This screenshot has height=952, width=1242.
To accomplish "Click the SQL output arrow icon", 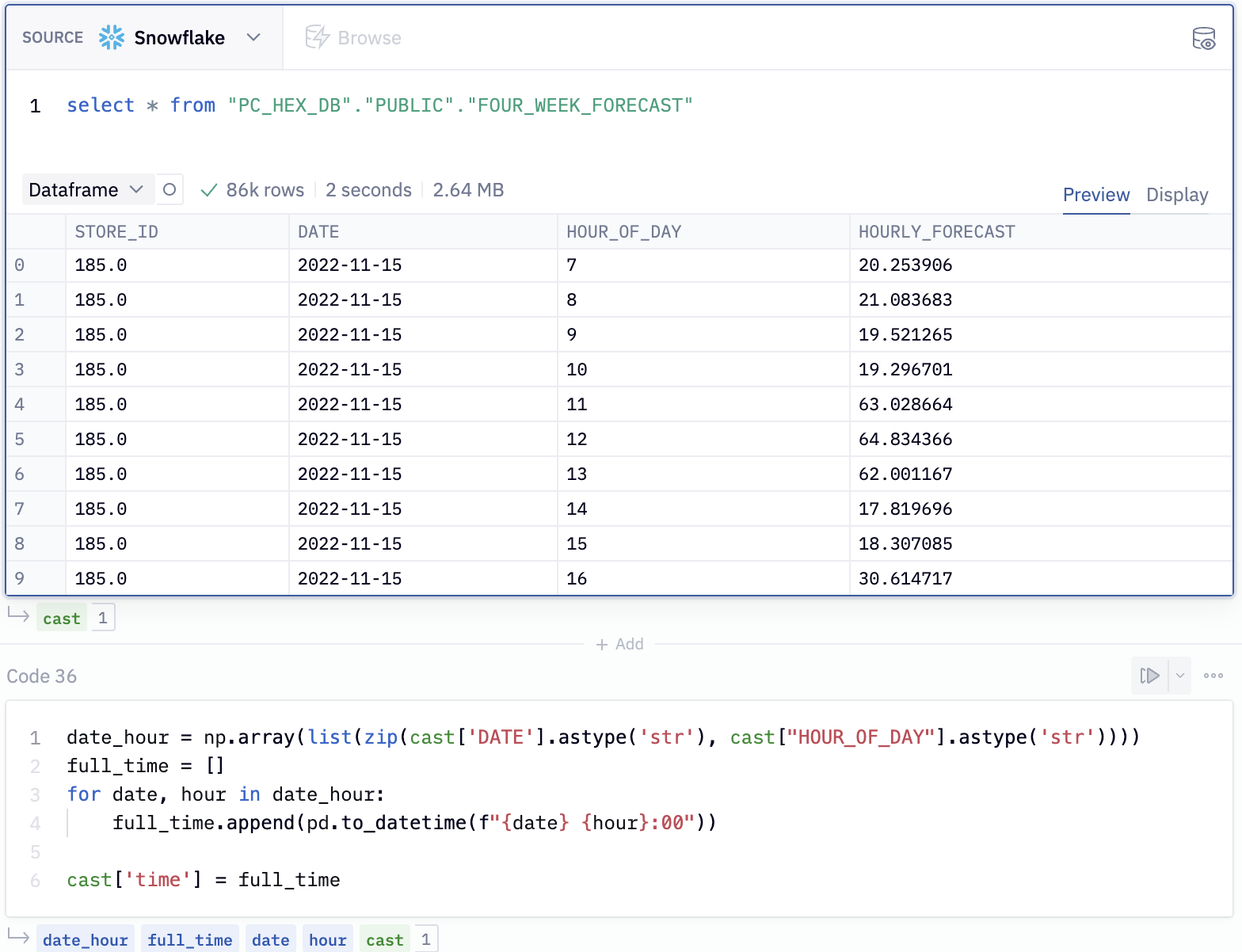I will [18, 615].
